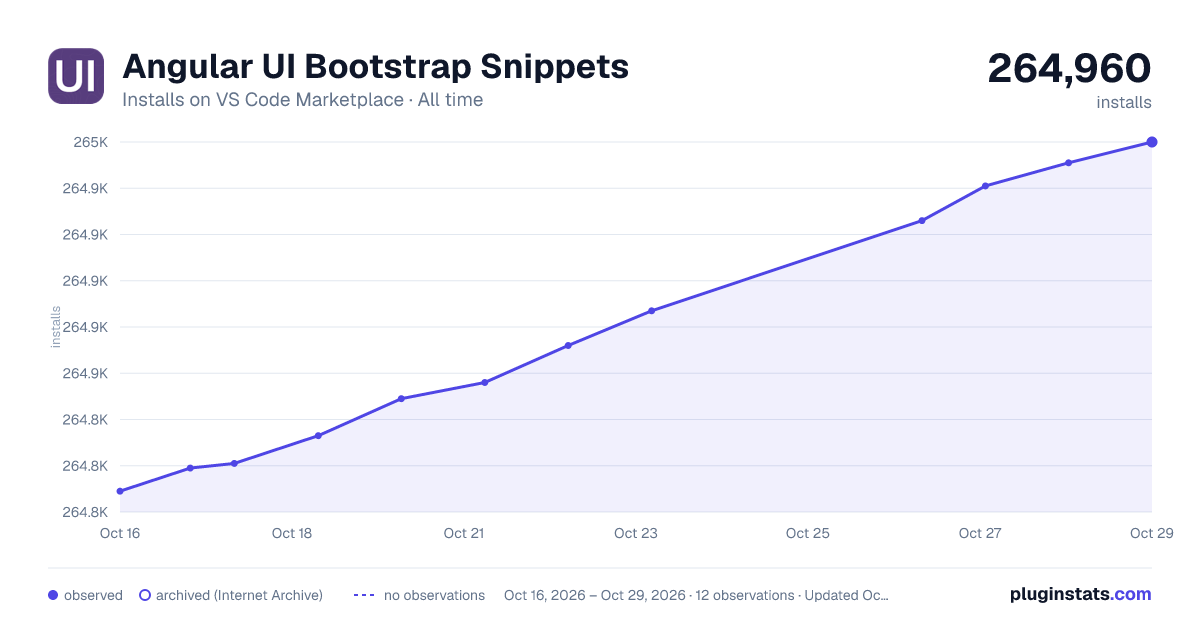Click the data point just before Oct 27
The image size is (1200, 630).
pos(922,221)
